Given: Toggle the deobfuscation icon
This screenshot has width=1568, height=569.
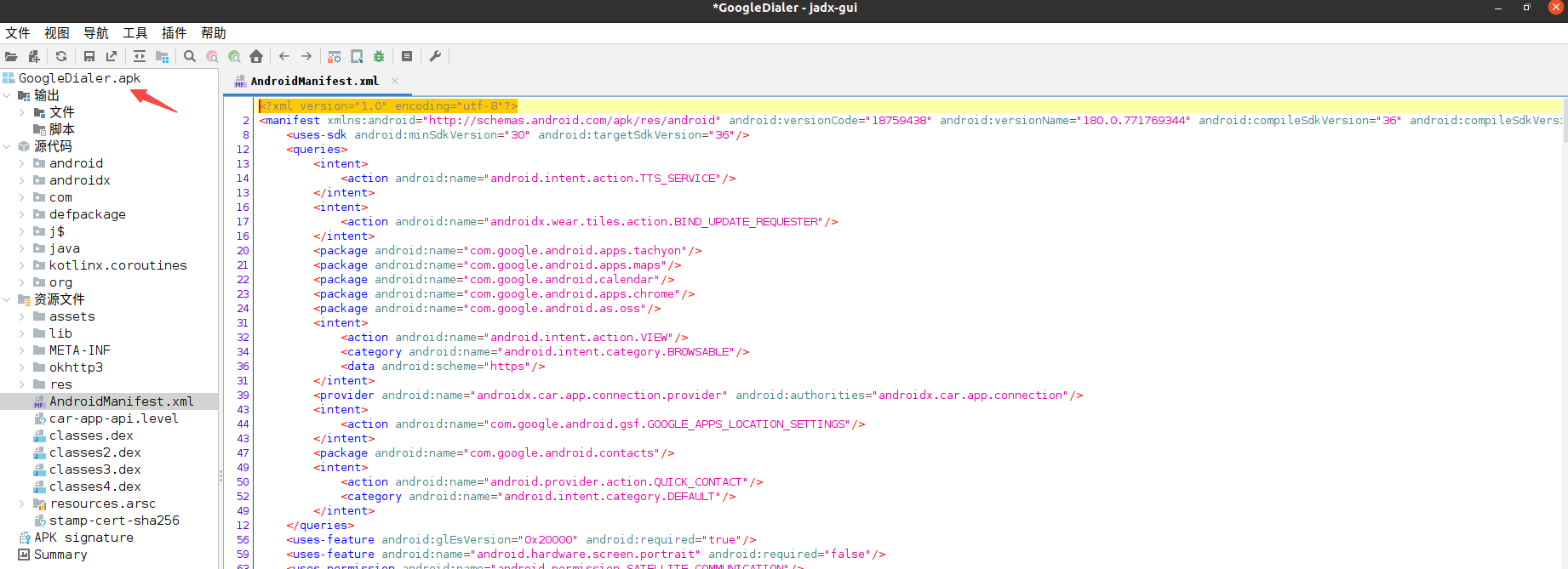Looking at the screenshot, I should tap(335, 56).
